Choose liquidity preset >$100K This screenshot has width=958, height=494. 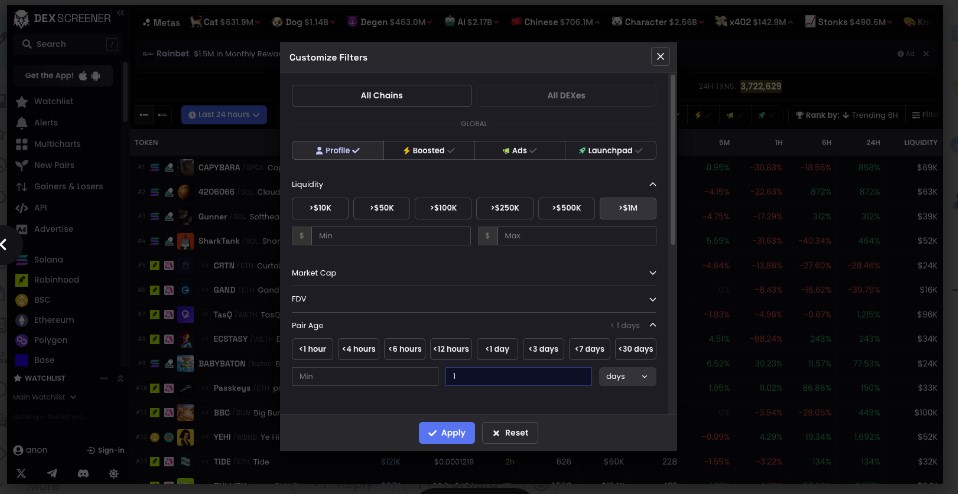[444, 208]
